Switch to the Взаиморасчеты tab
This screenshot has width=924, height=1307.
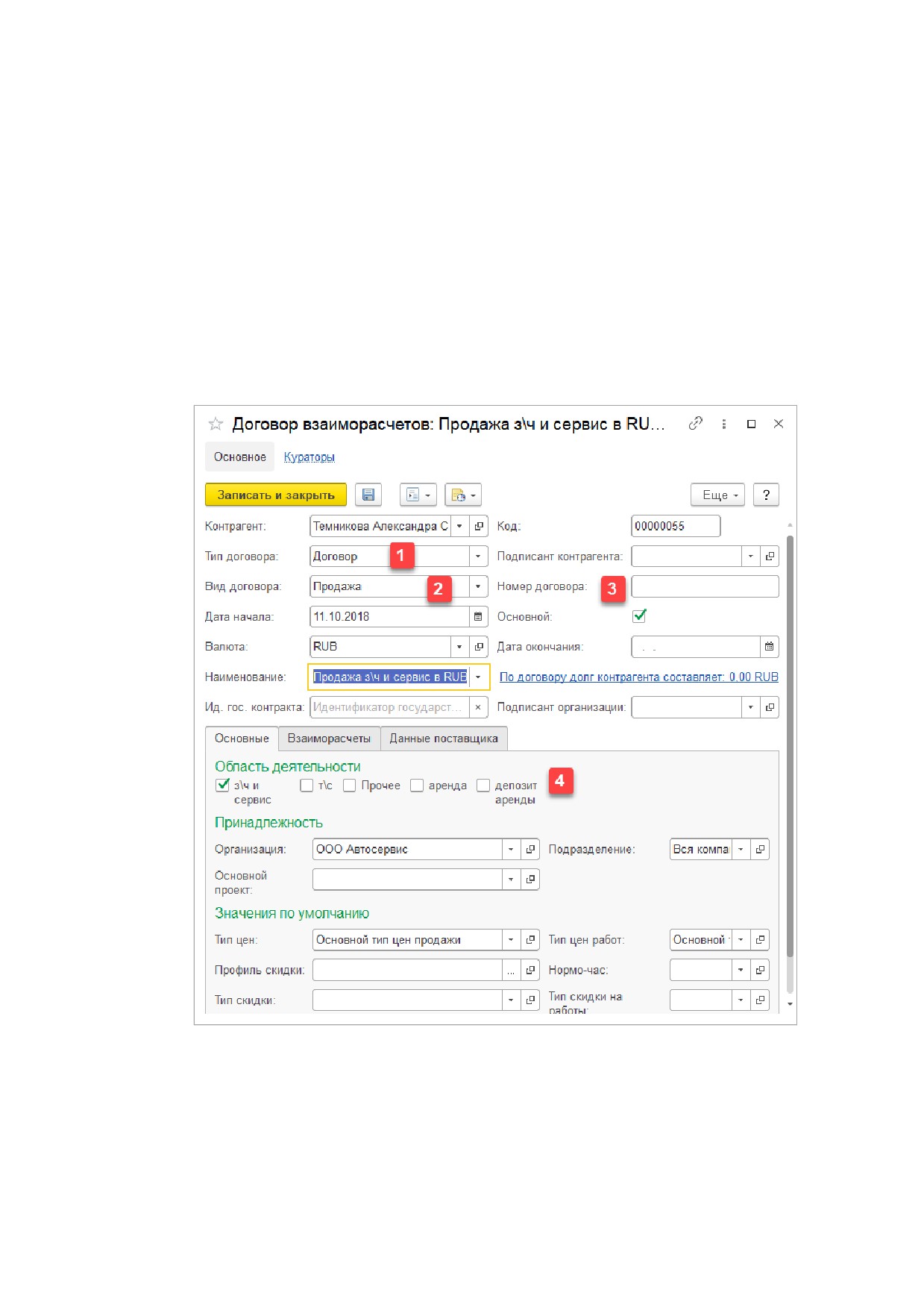pyautogui.click(x=329, y=739)
